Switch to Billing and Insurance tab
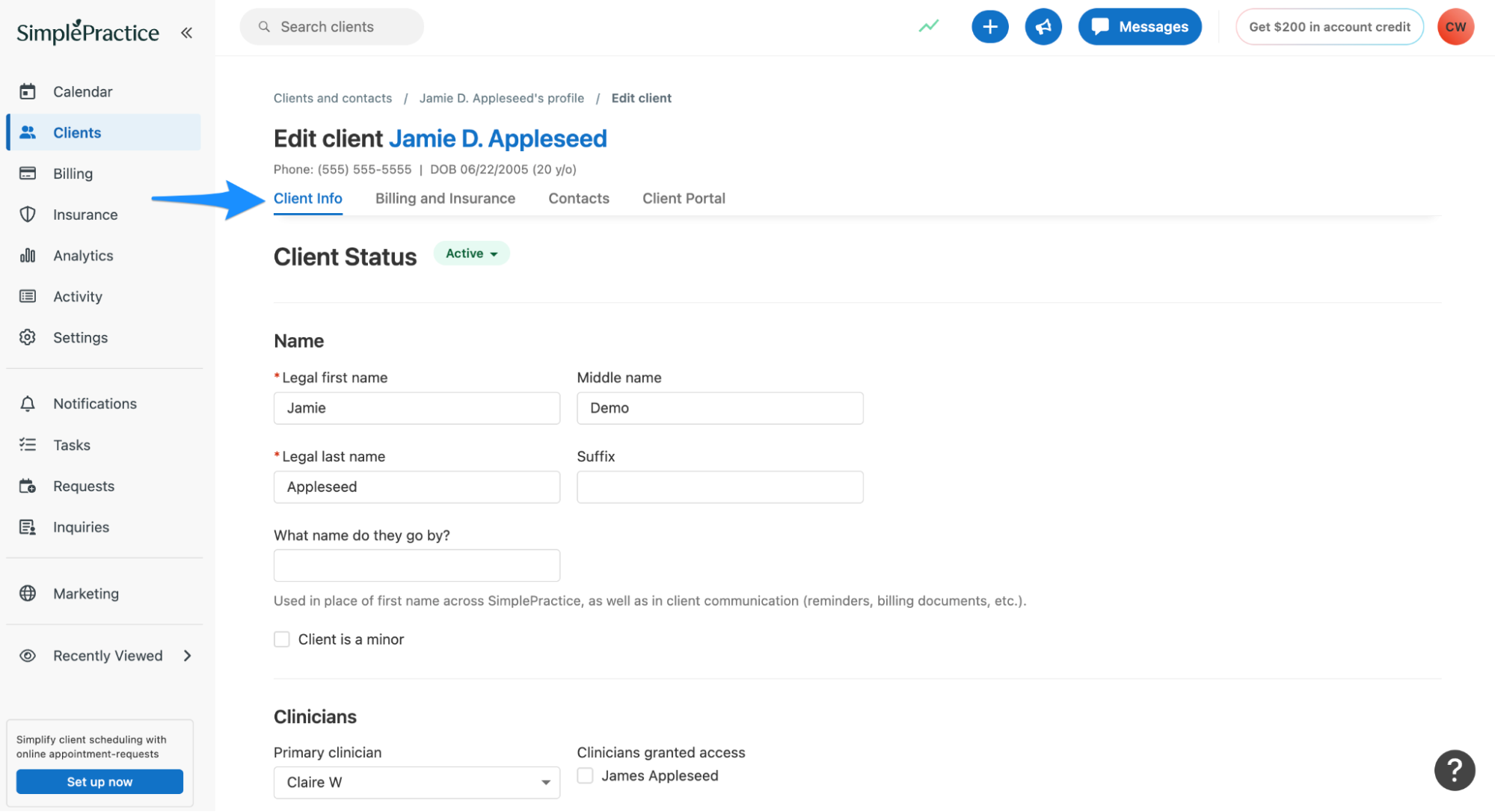Viewport: 1495px width, 812px height. (x=445, y=198)
